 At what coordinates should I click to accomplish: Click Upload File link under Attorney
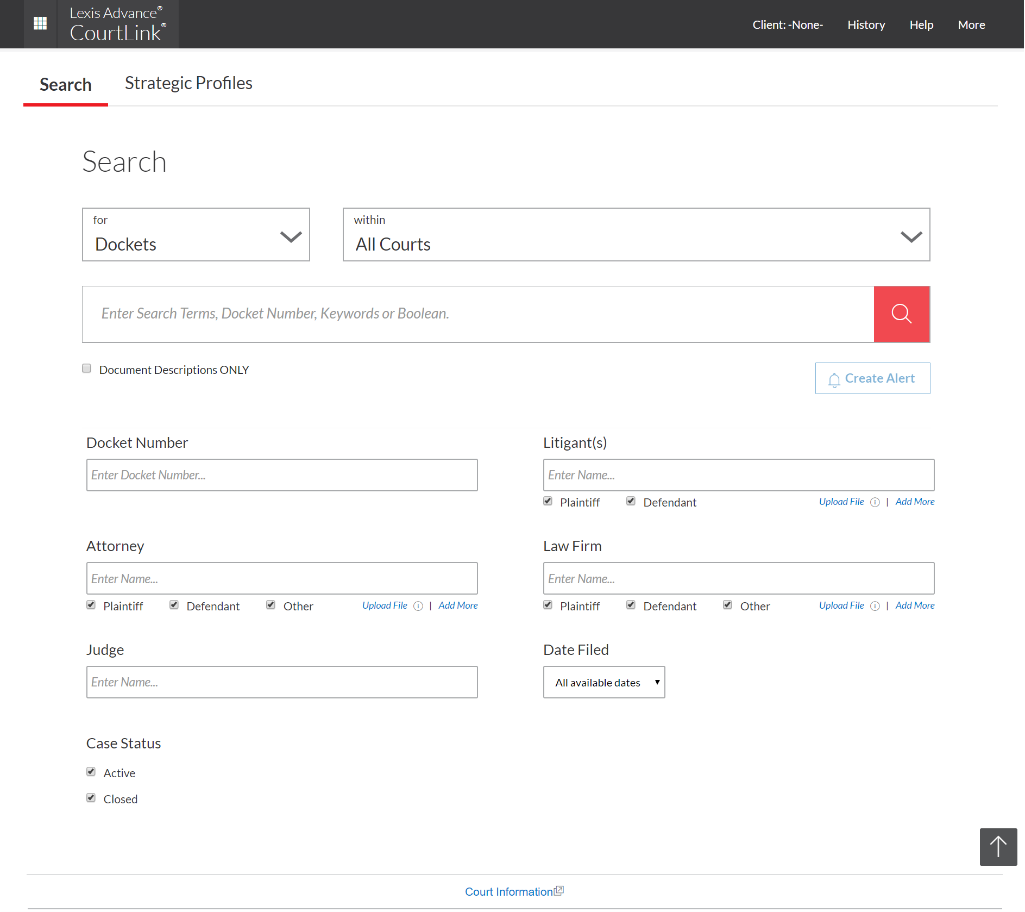[384, 606]
